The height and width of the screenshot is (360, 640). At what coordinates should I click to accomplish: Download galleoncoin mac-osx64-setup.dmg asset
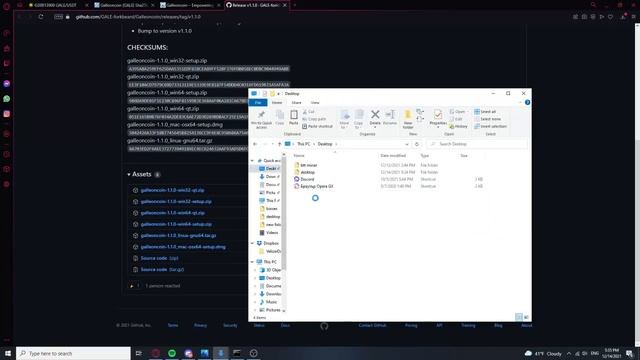183,247
